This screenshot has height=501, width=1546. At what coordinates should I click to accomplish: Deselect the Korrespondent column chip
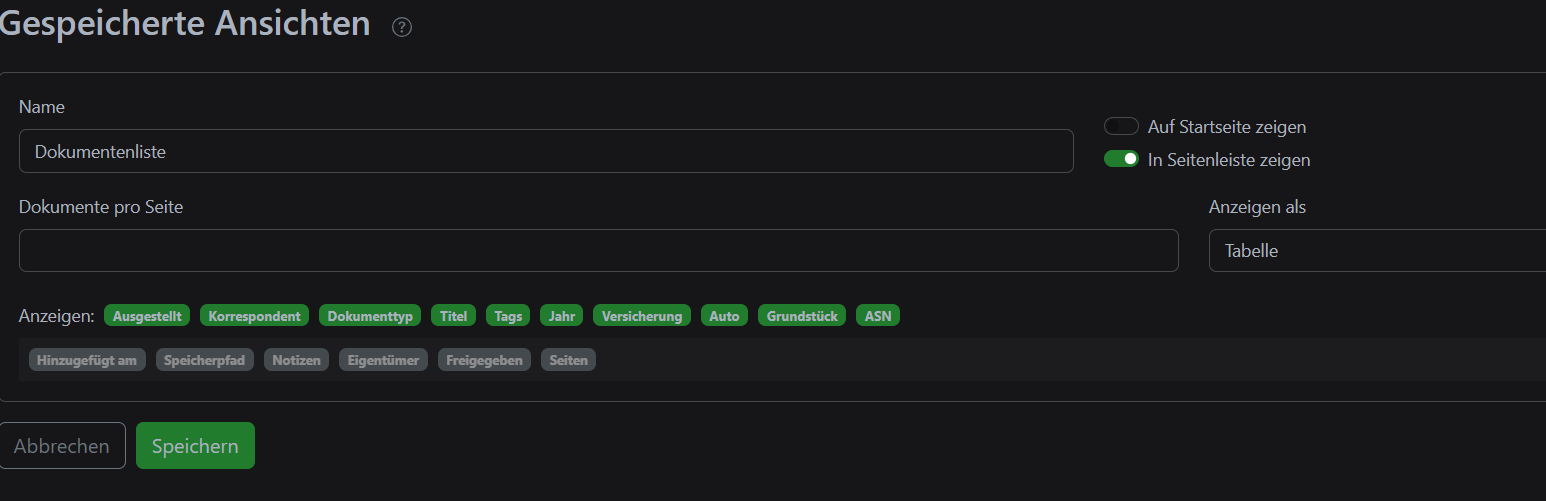(254, 316)
